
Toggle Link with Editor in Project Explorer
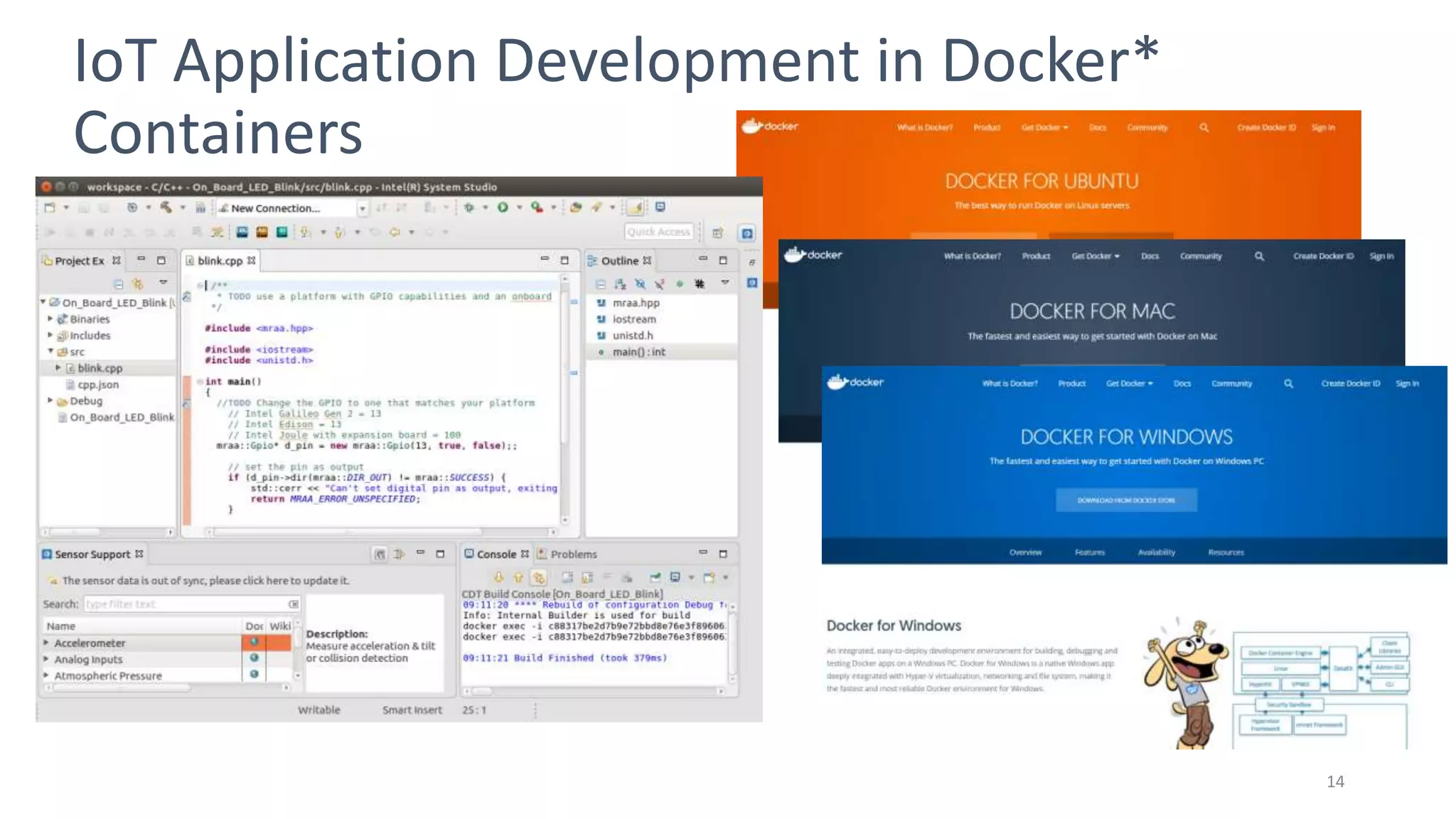138,284
